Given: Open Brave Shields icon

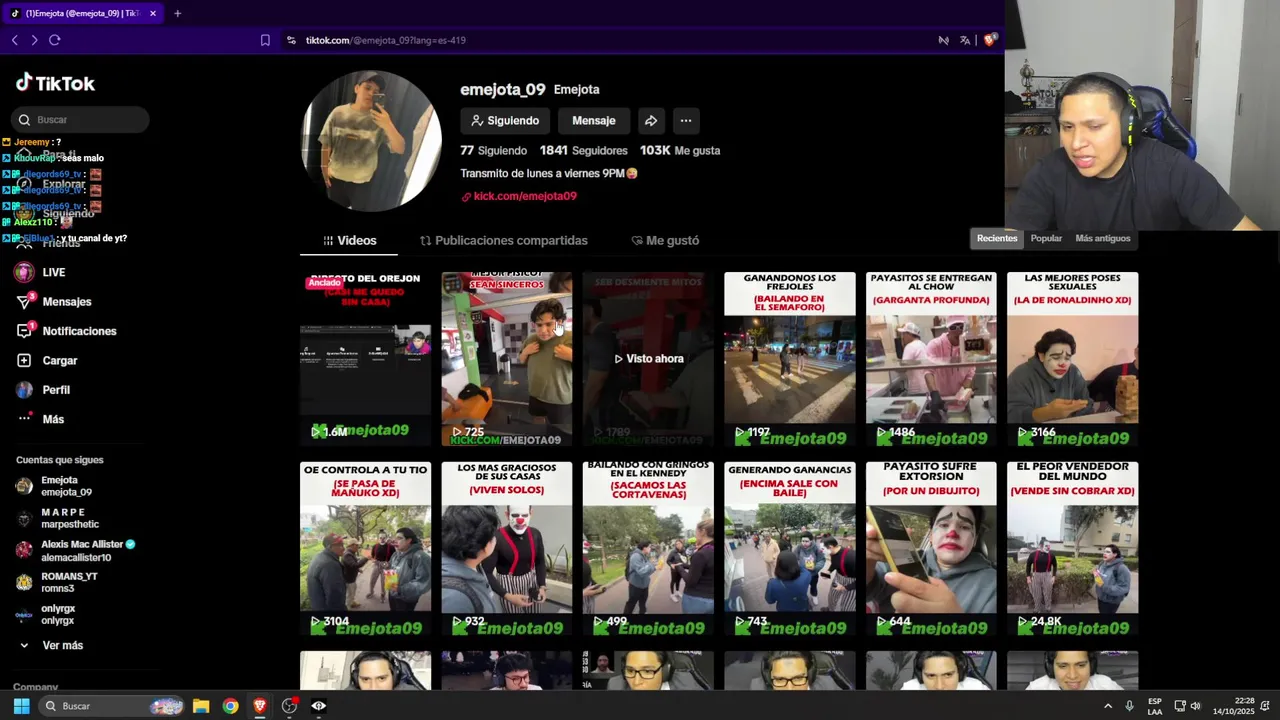Looking at the screenshot, I should (989, 40).
